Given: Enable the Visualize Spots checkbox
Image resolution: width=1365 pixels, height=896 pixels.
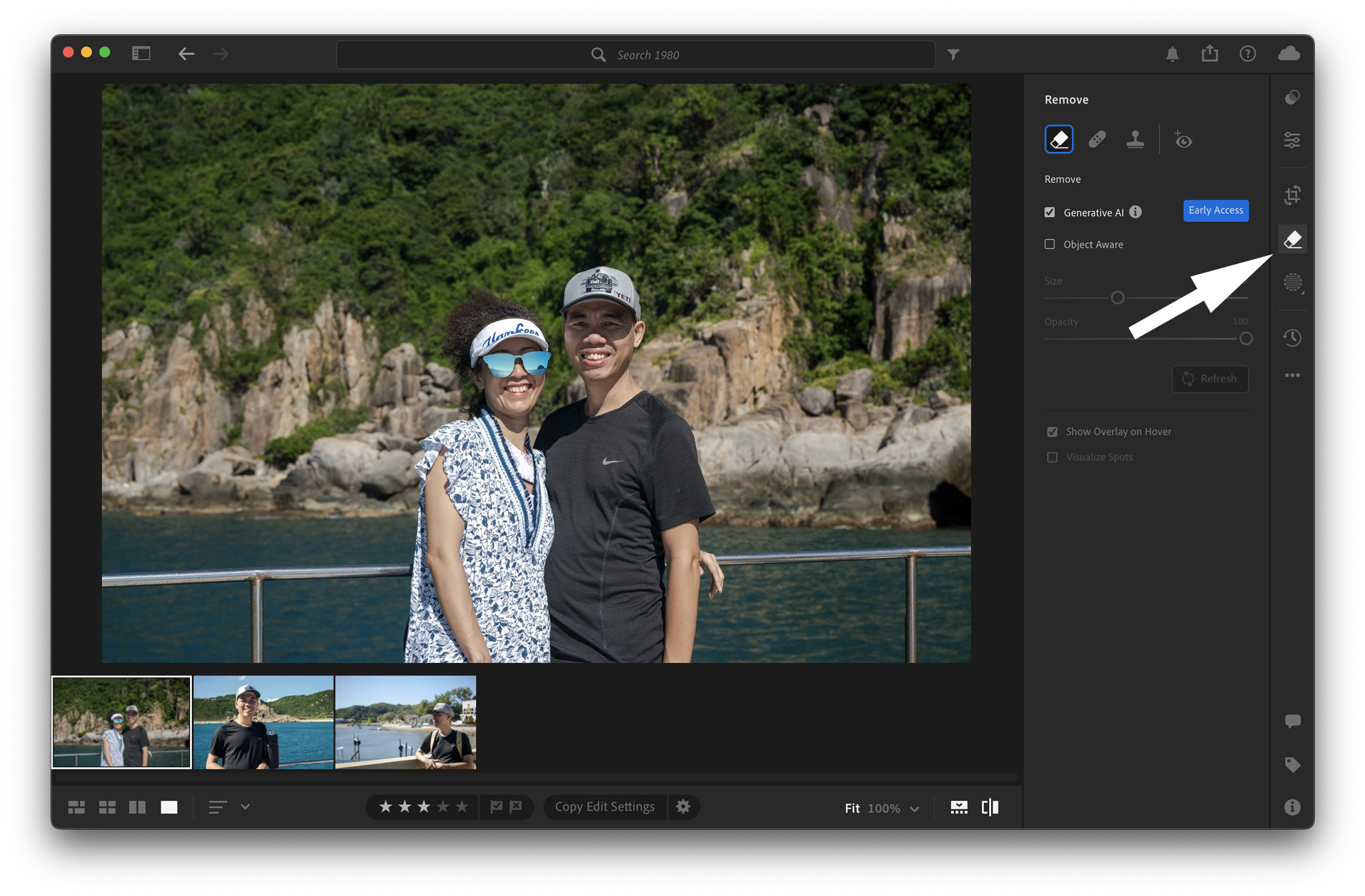Looking at the screenshot, I should click(1052, 457).
